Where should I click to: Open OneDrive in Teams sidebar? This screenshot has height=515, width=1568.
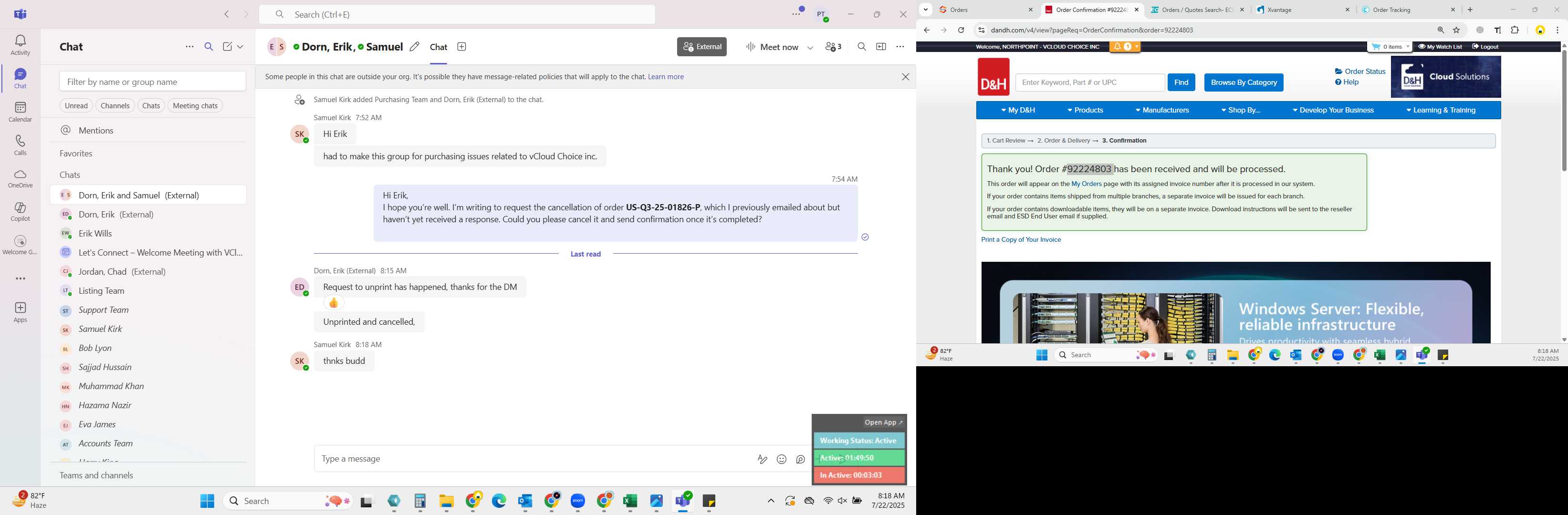tap(20, 179)
